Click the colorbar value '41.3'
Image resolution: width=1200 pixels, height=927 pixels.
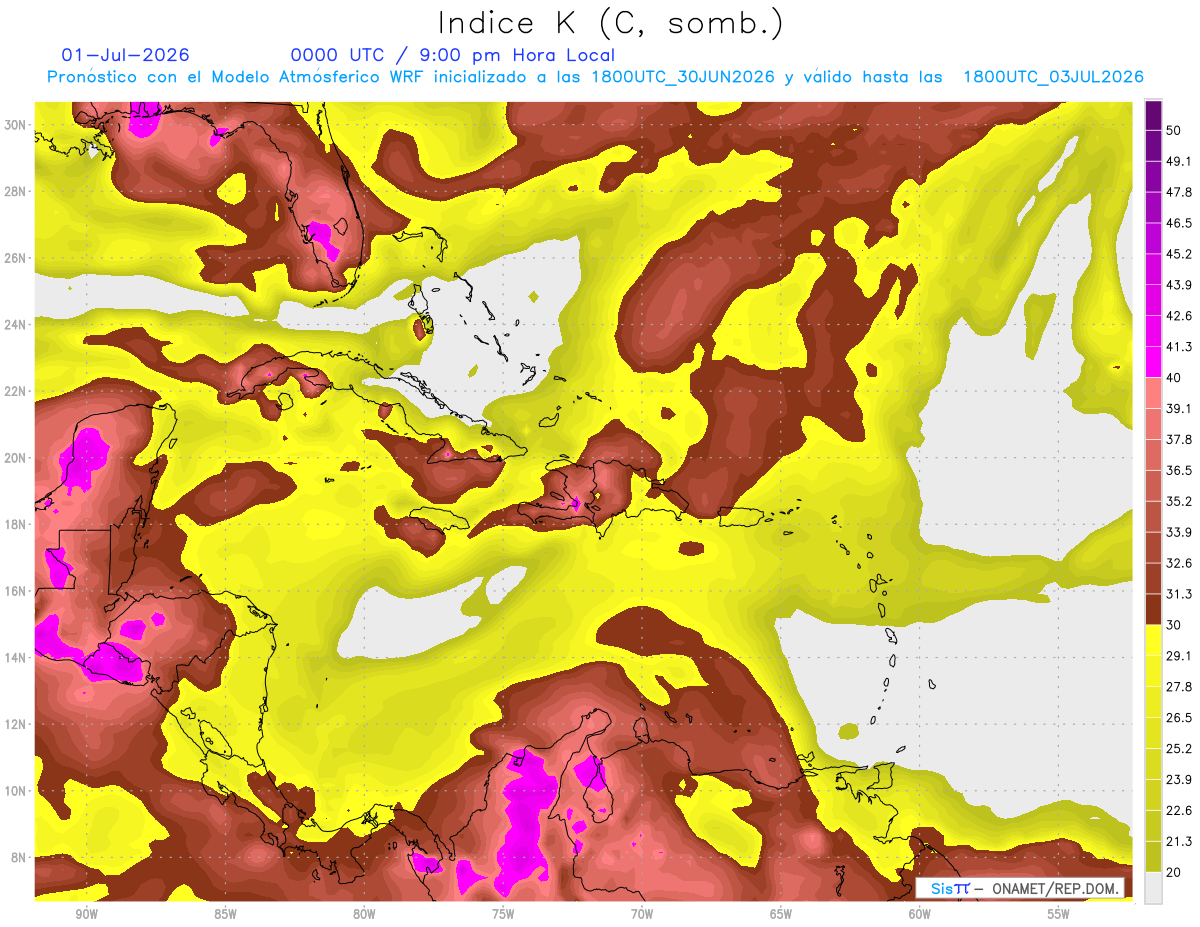tap(1179, 347)
